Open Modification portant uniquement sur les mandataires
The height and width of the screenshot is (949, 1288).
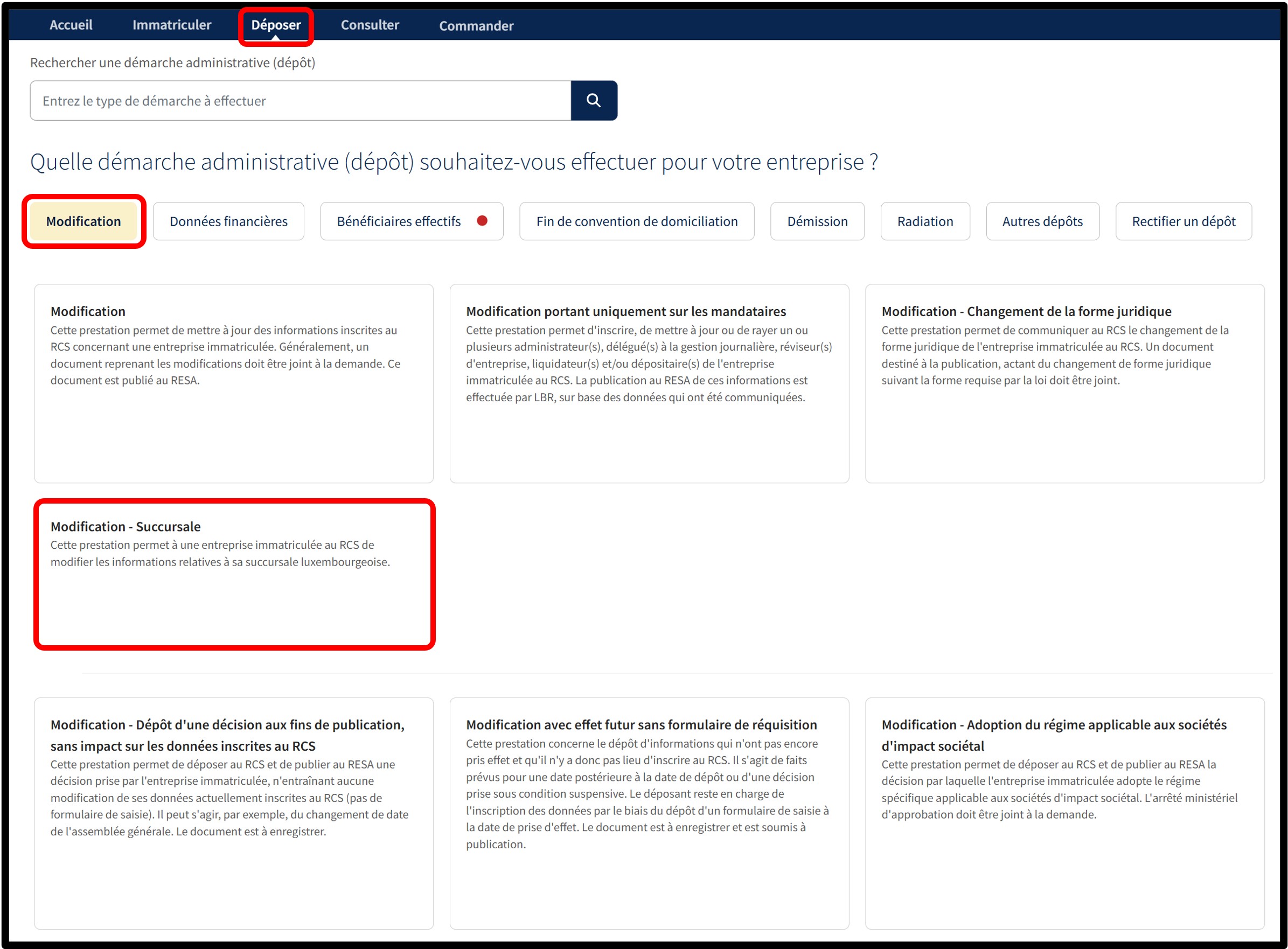(649, 382)
